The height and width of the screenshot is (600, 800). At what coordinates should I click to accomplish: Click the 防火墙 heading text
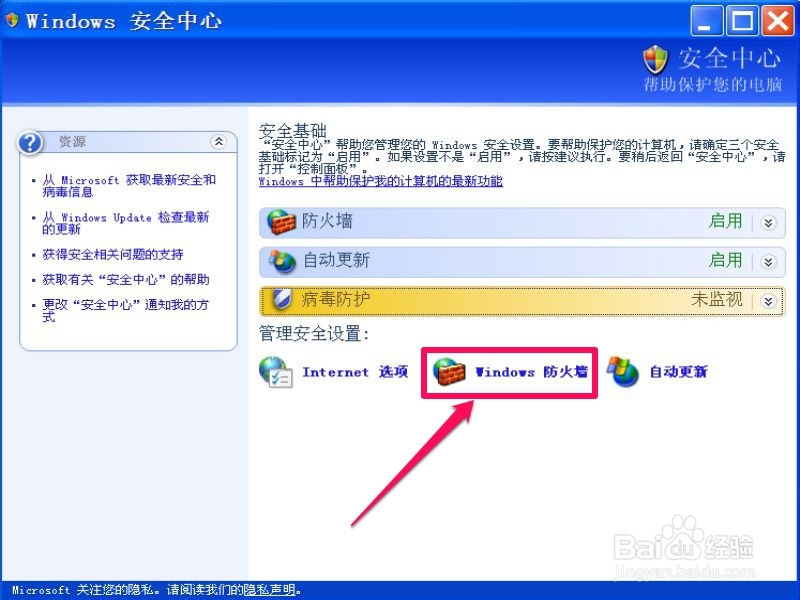(327, 221)
